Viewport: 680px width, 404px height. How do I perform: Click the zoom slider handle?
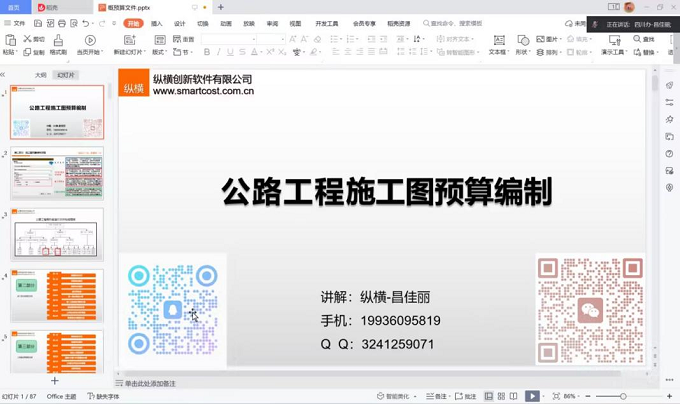(x=623, y=396)
